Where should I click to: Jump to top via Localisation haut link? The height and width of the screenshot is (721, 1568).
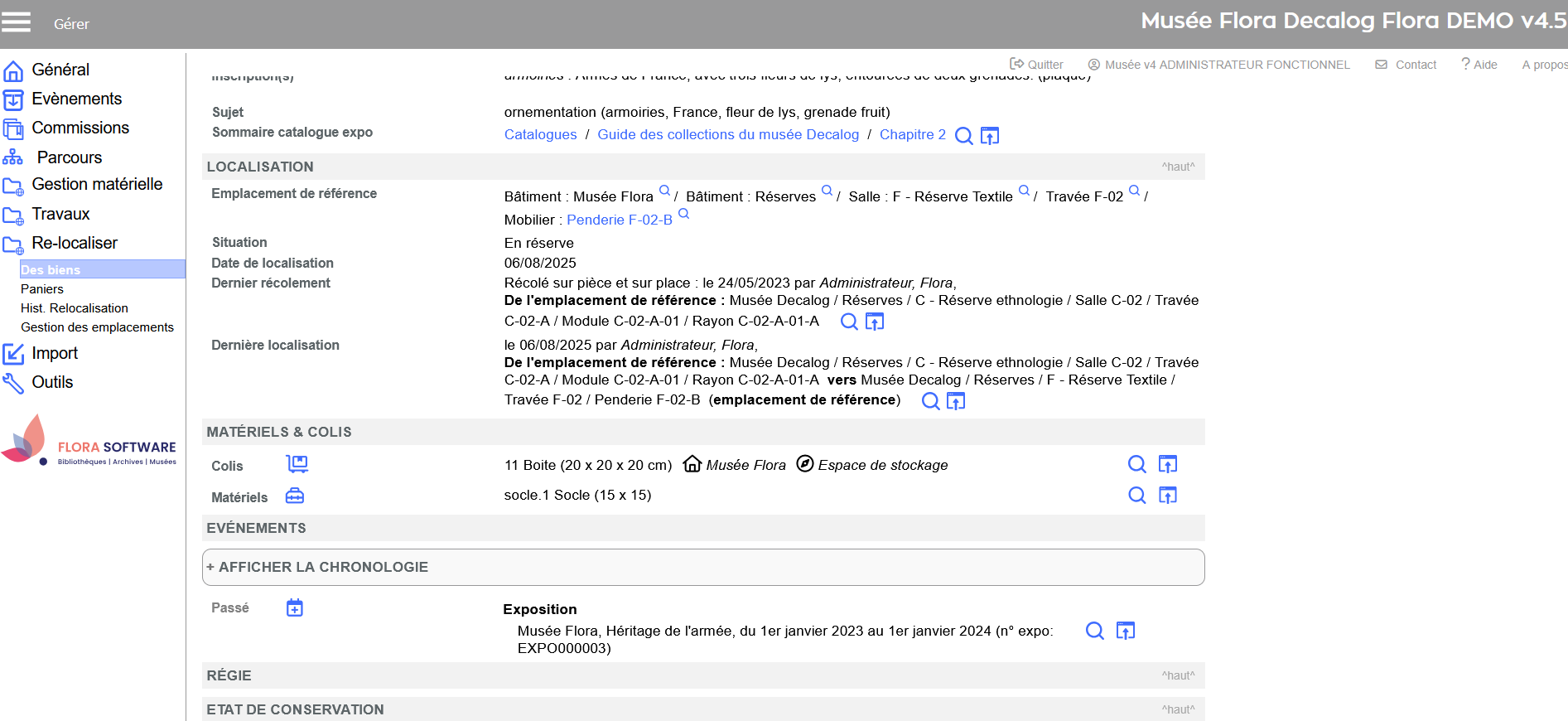(x=1178, y=167)
